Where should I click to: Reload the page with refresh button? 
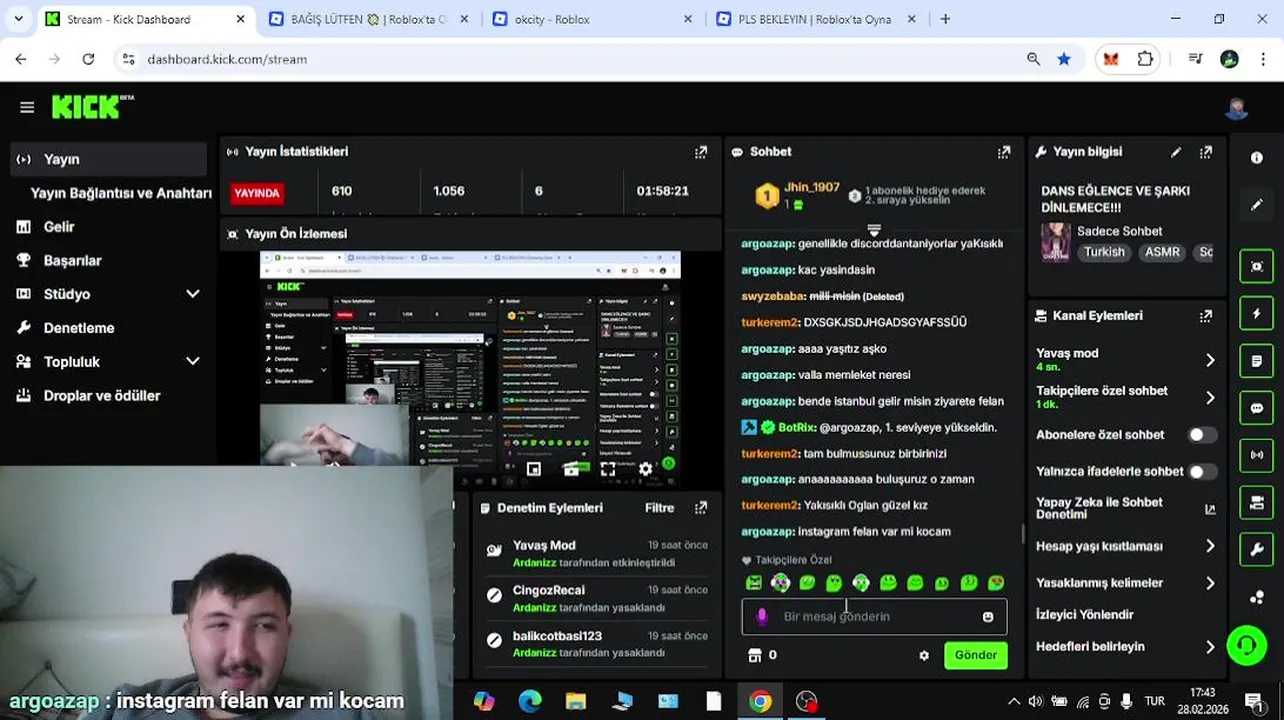pyautogui.click(x=88, y=59)
